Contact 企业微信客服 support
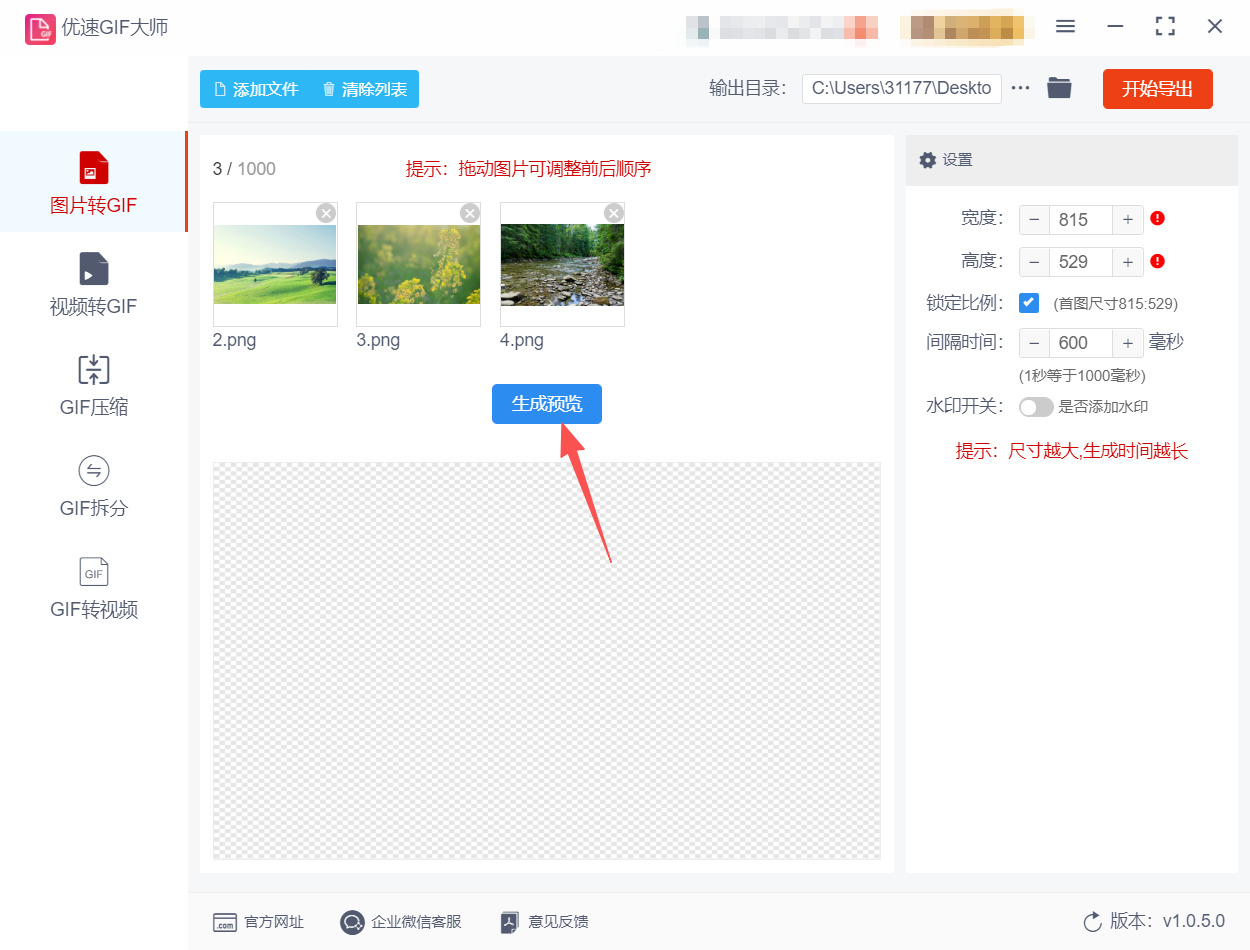Screen dimensions: 1250x950 401,922
